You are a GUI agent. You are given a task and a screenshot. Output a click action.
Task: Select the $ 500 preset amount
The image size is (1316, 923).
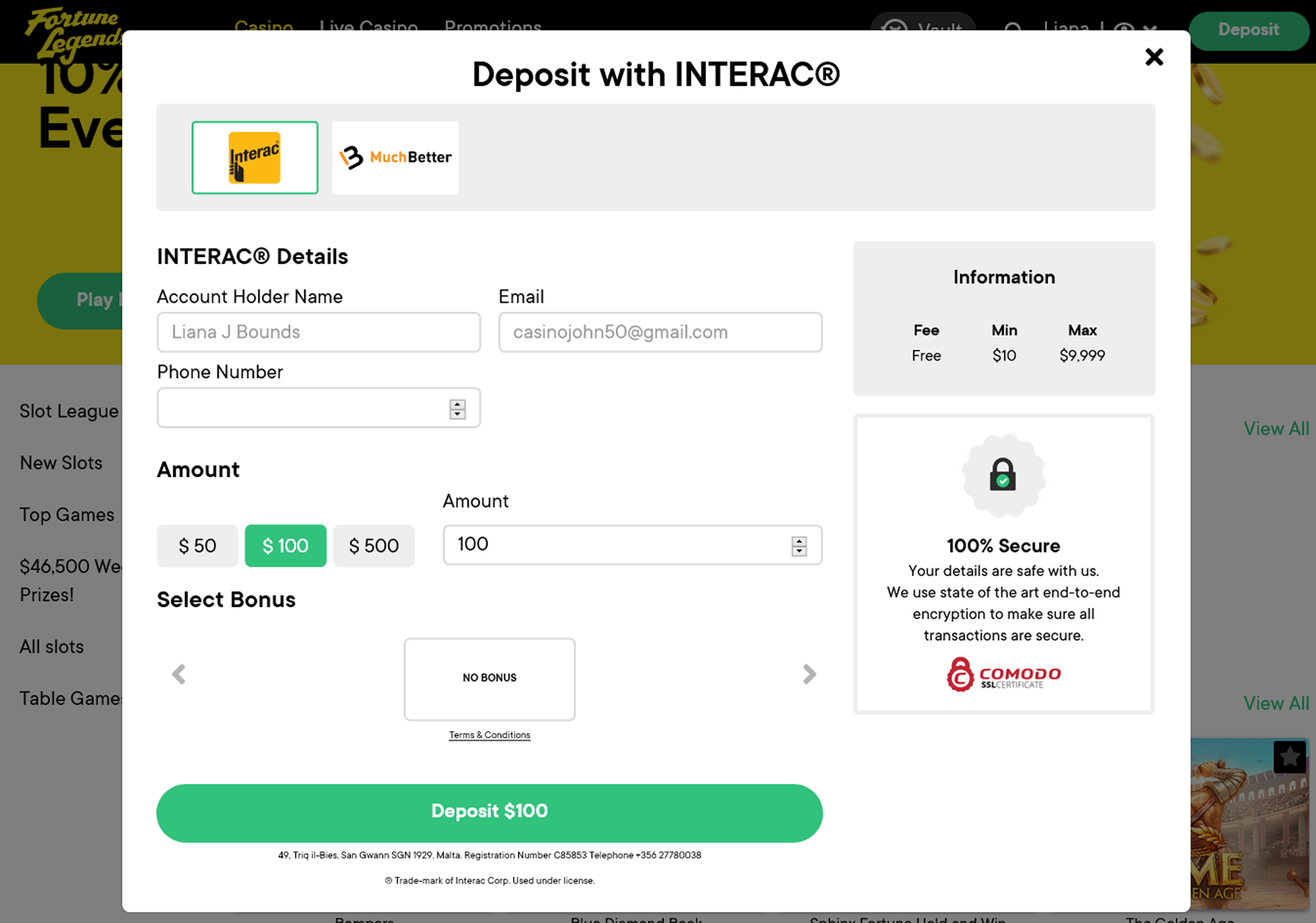[374, 545]
